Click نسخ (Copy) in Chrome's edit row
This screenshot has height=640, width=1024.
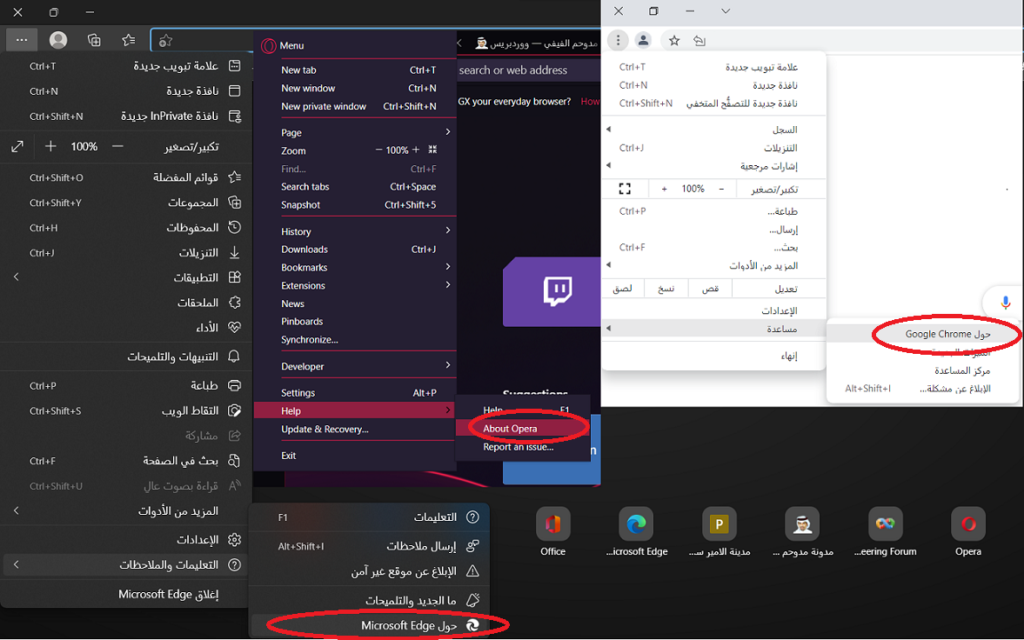pos(666,288)
